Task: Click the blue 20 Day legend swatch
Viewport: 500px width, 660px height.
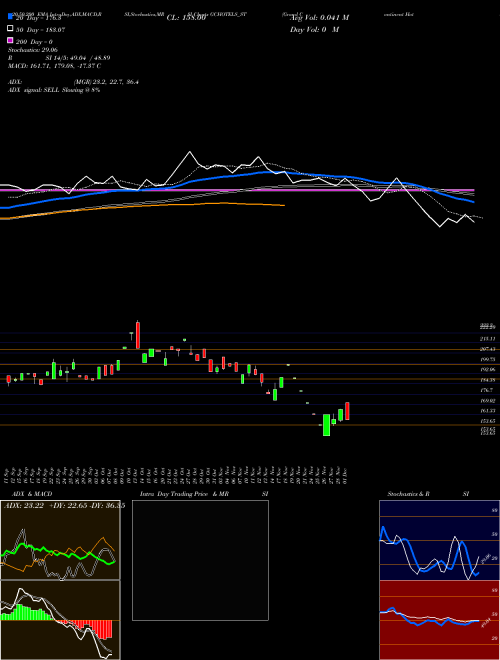Action: 11,17
